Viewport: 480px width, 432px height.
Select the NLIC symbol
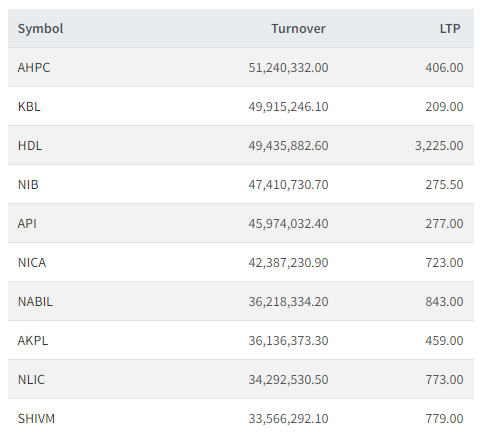pyautogui.click(x=31, y=380)
